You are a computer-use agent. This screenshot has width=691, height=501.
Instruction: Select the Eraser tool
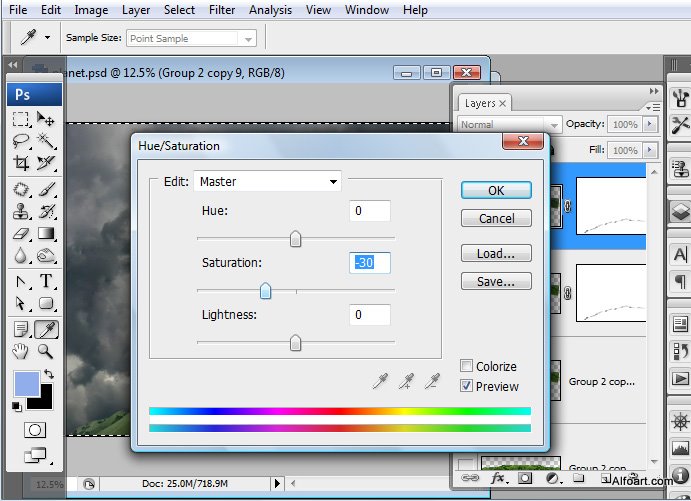tap(20, 234)
